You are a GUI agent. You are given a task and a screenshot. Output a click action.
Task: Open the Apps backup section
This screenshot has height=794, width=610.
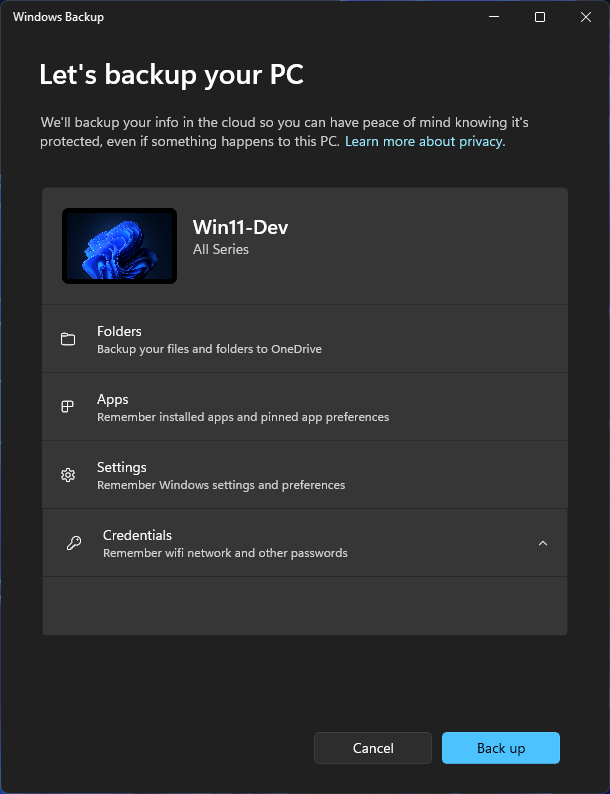coord(305,407)
